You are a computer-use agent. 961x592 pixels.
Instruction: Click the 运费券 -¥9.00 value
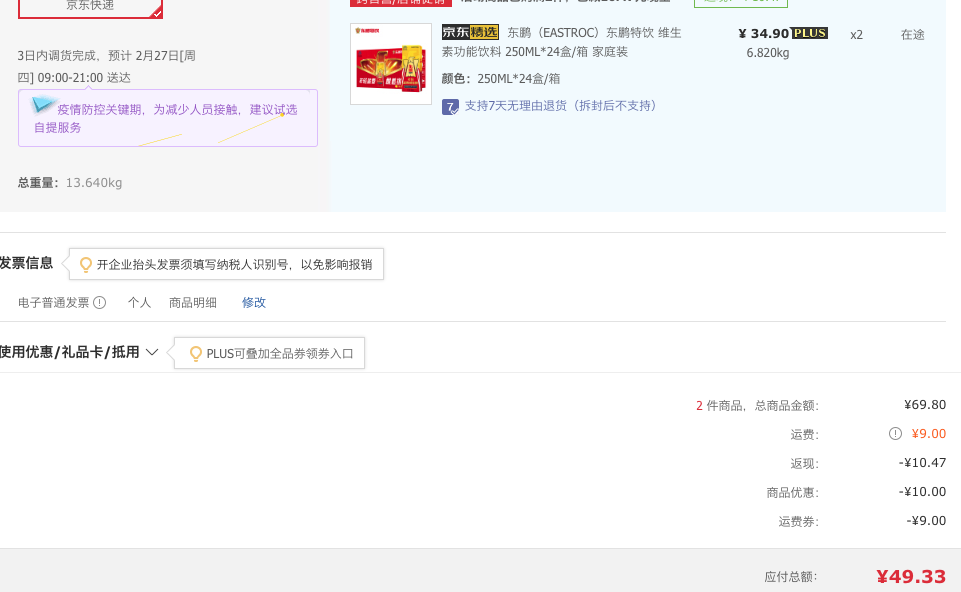[926, 520]
